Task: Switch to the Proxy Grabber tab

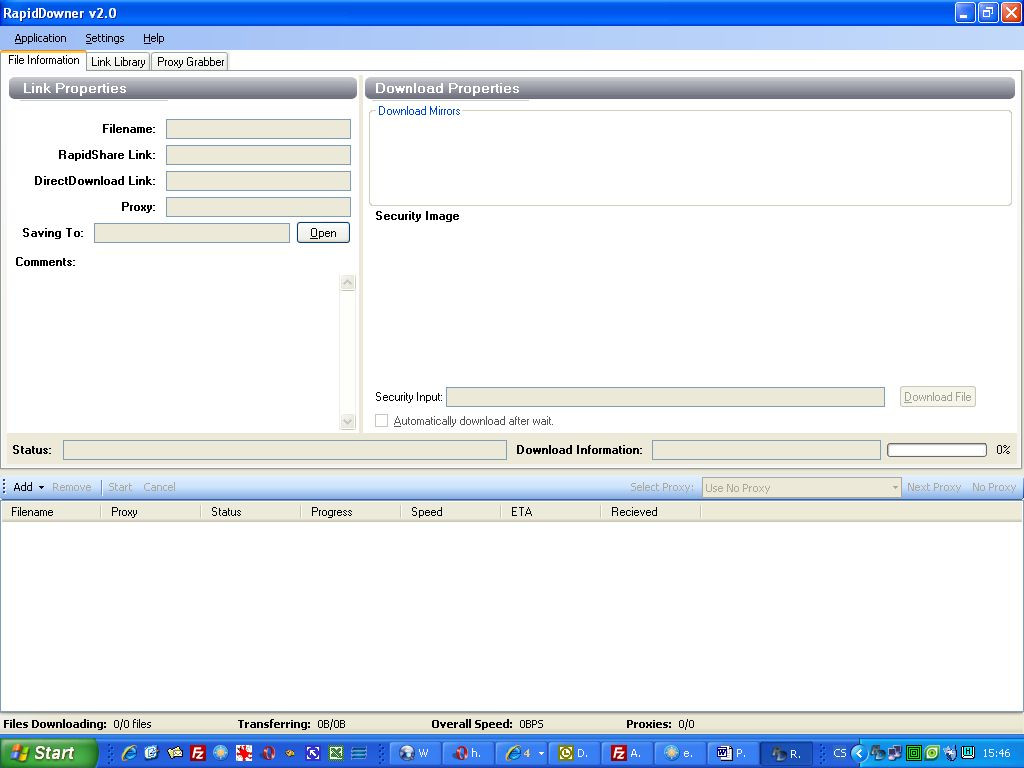Action: [x=191, y=62]
